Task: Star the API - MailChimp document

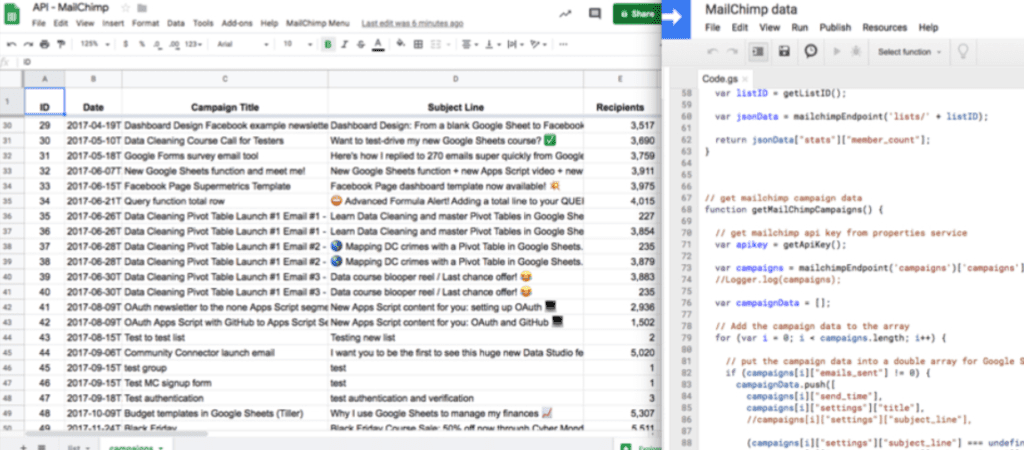Action: pos(125,8)
